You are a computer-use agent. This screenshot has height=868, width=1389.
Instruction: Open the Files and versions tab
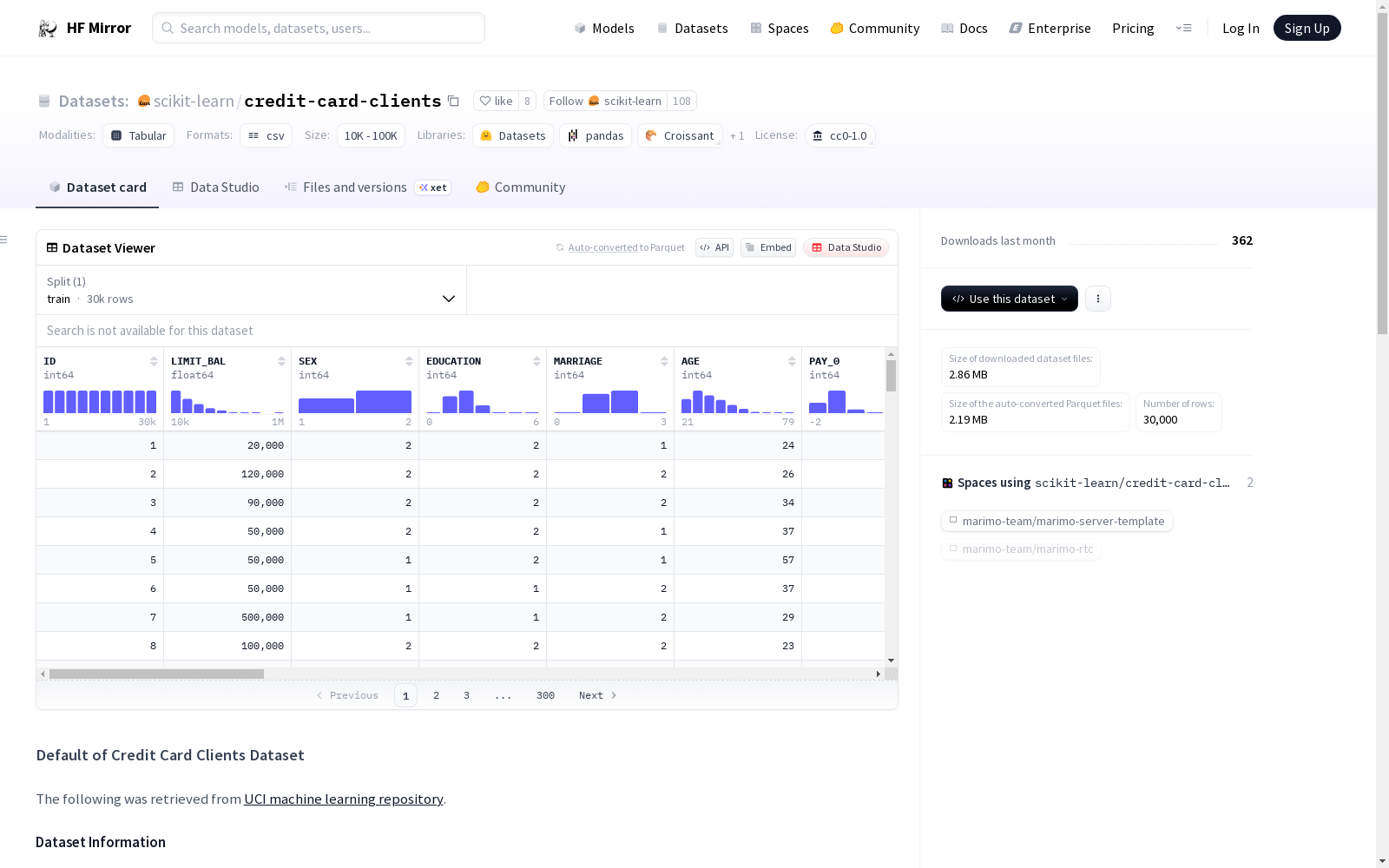click(367, 187)
